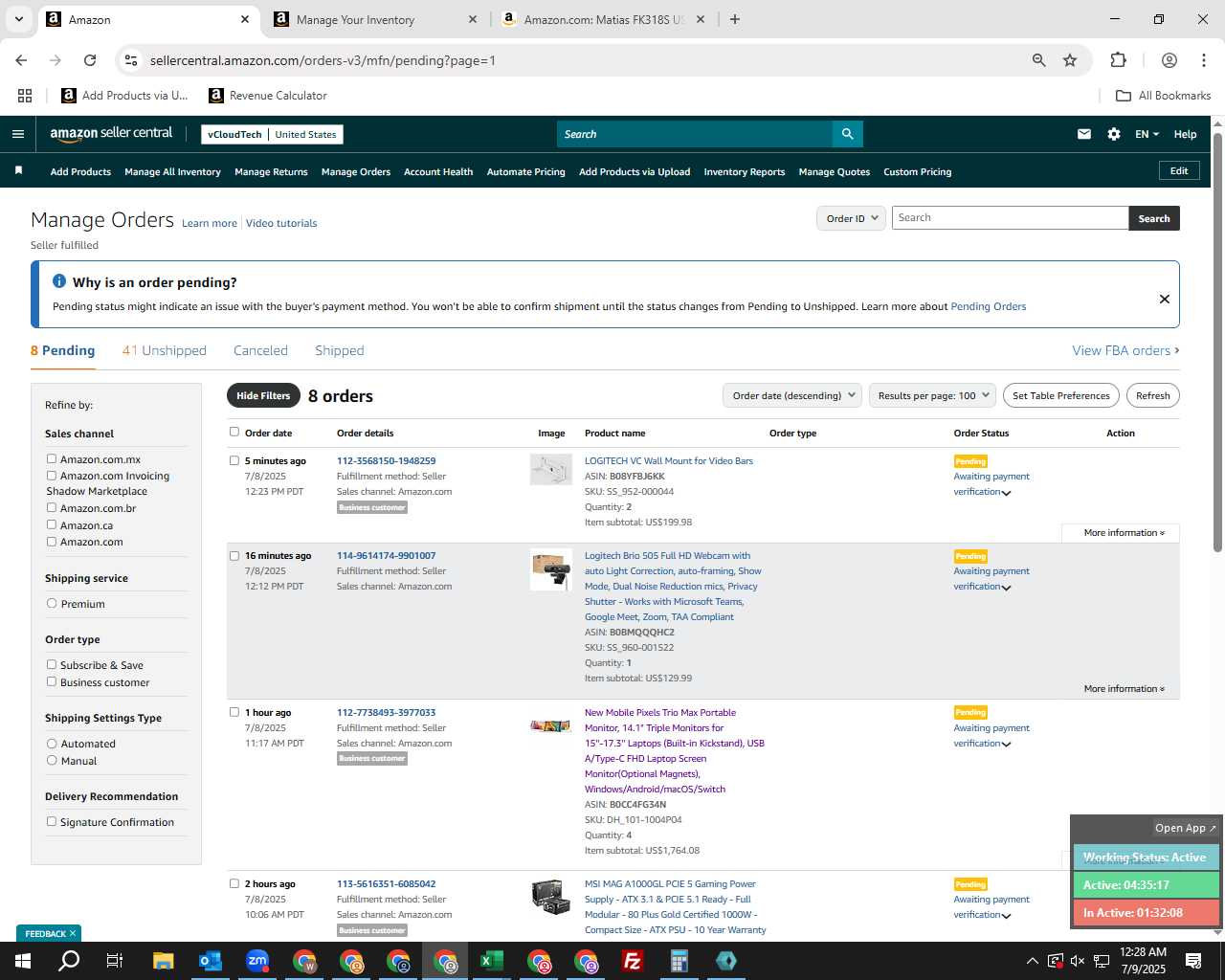Viewport: 1225px width, 980px height.
Task: Open the Seller Central hamburger menu
Action: 17,134
